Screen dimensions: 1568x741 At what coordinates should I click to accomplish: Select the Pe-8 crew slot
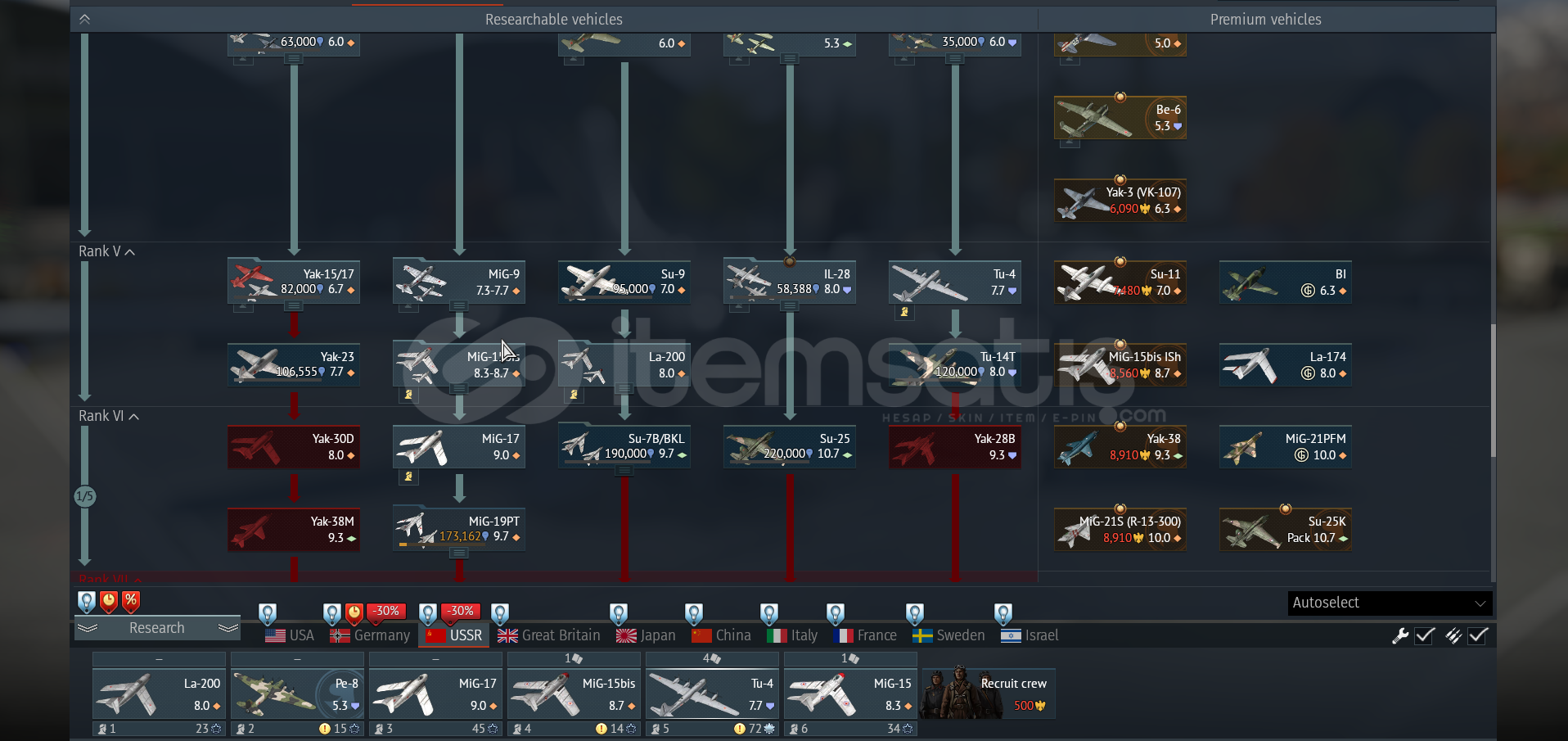click(x=297, y=694)
